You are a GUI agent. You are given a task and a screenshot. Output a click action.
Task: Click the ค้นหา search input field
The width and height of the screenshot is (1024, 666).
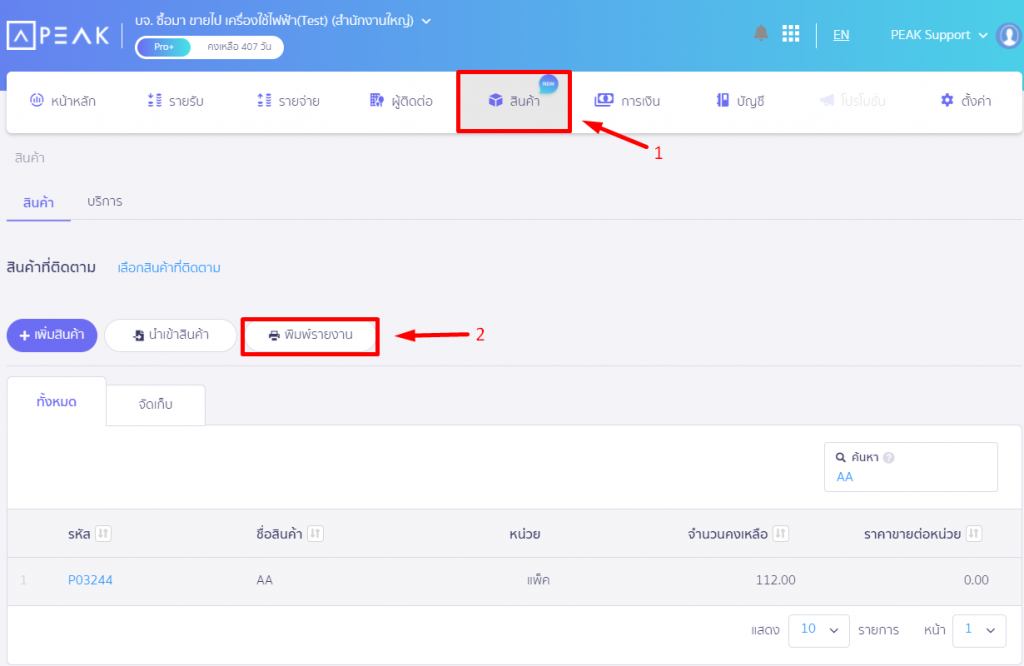(910, 477)
